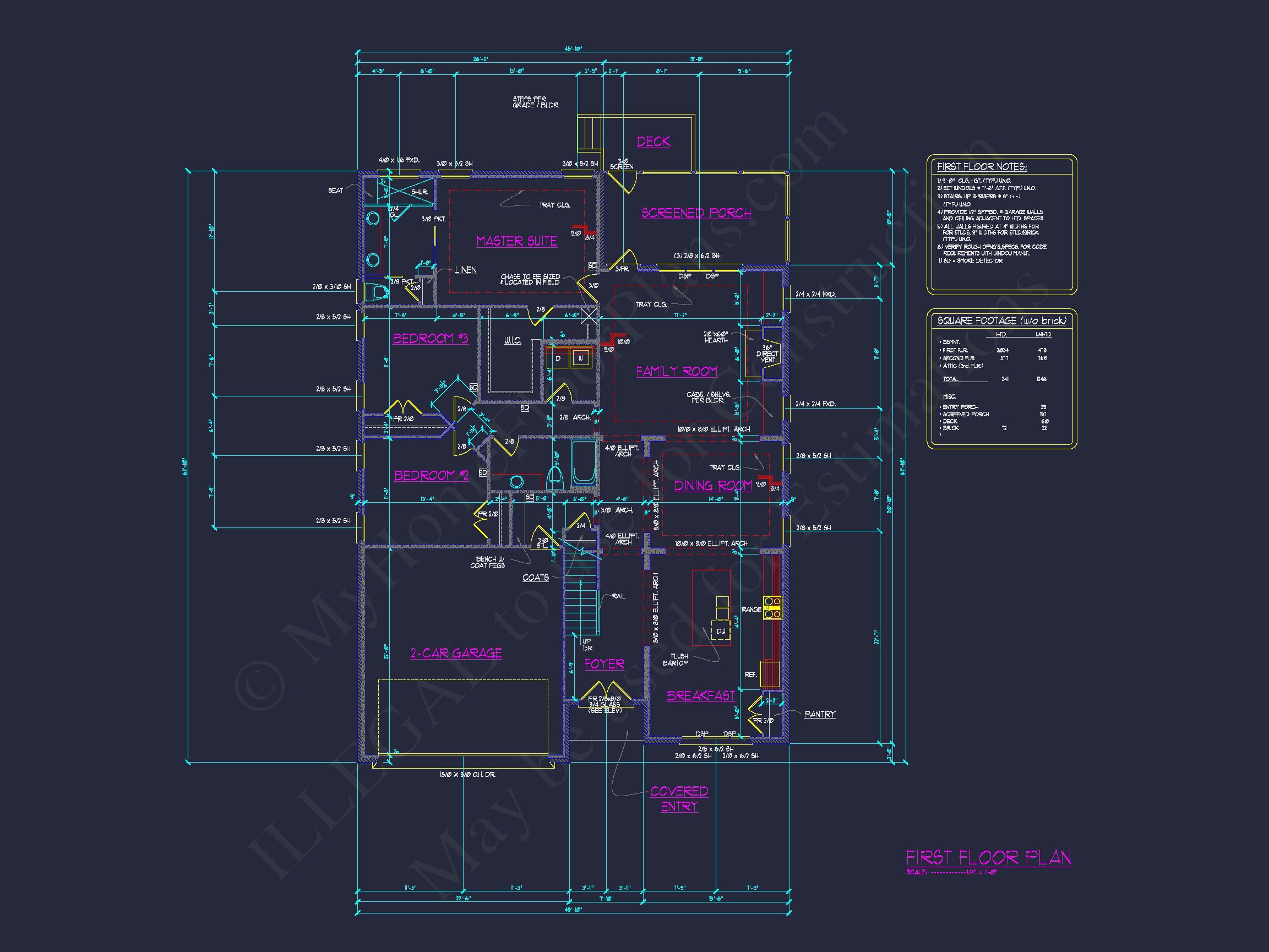1269x952 pixels.
Task: Select the 3/0 PKT. door label
Action: 434,219
